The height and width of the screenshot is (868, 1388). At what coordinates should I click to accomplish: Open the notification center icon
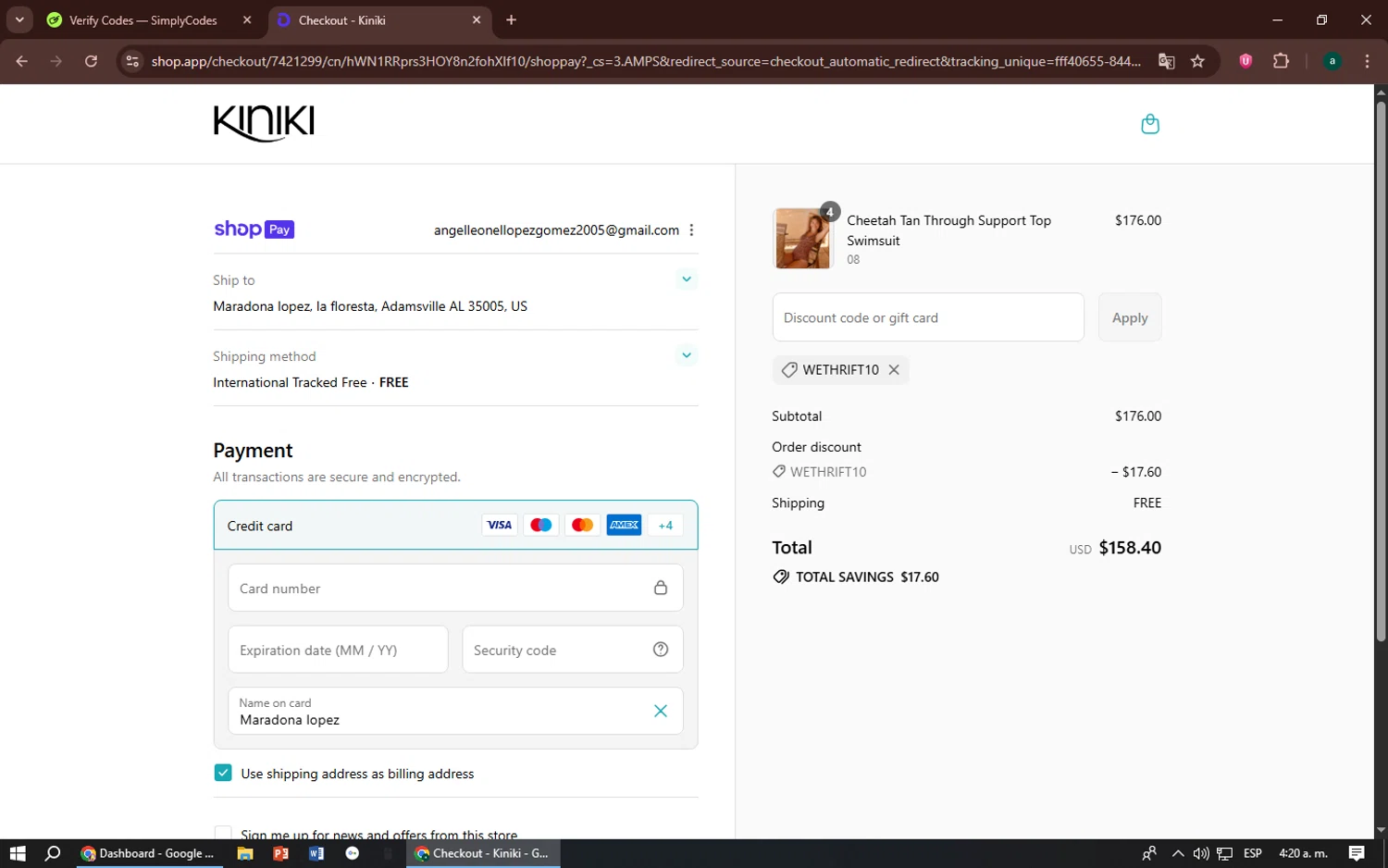(1357, 853)
